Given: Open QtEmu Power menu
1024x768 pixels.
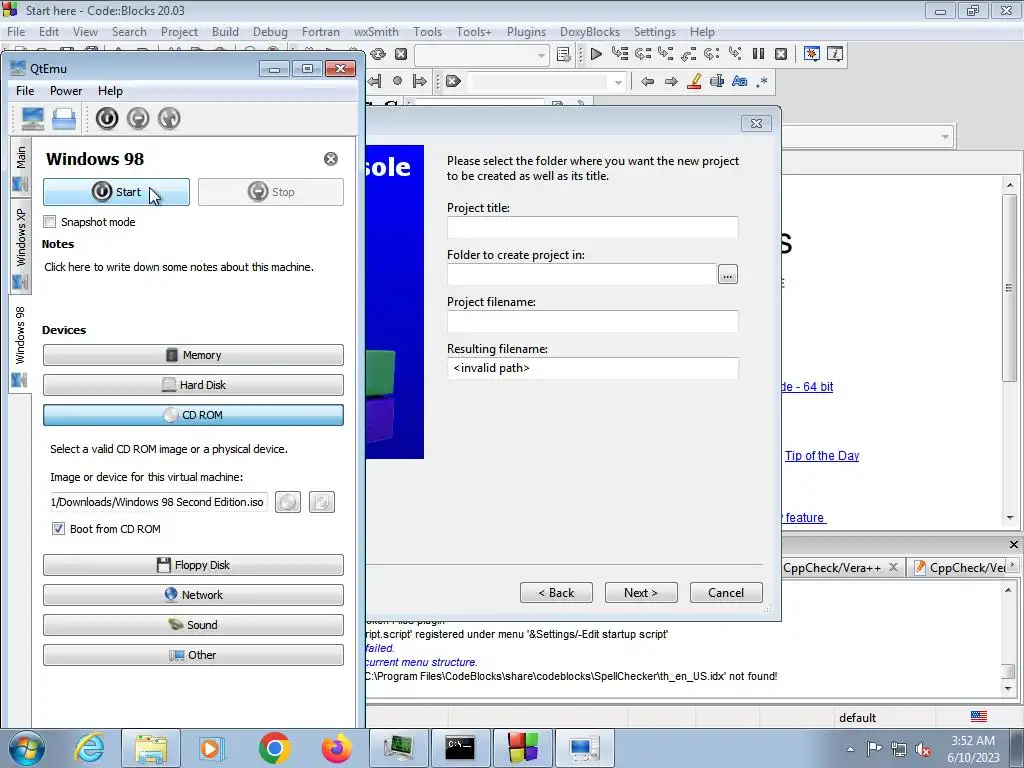Looking at the screenshot, I should click(66, 91).
